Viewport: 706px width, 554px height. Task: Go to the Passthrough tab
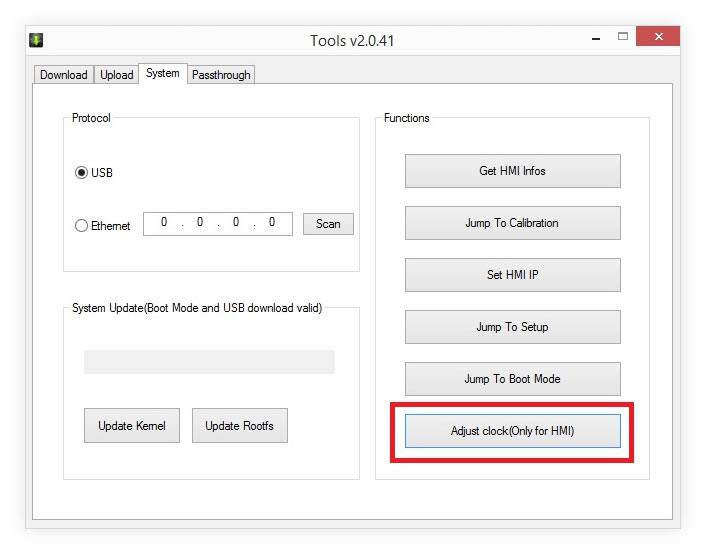(x=221, y=75)
